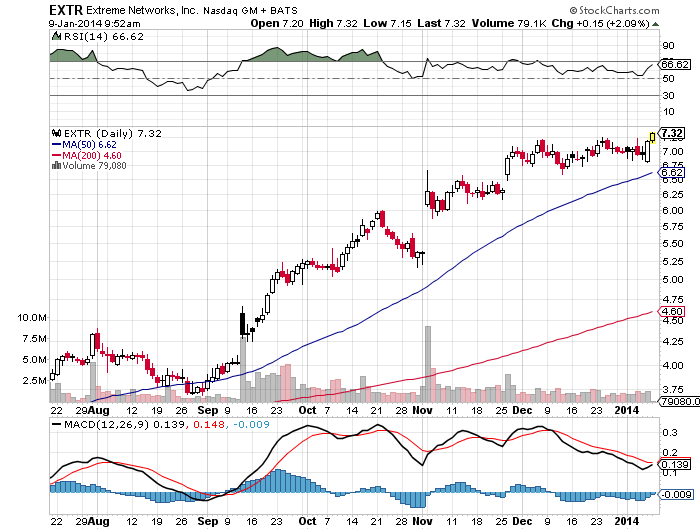The image size is (700, 530).
Task: Click the 2.5M volume scale label
Action: tap(35, 380)
